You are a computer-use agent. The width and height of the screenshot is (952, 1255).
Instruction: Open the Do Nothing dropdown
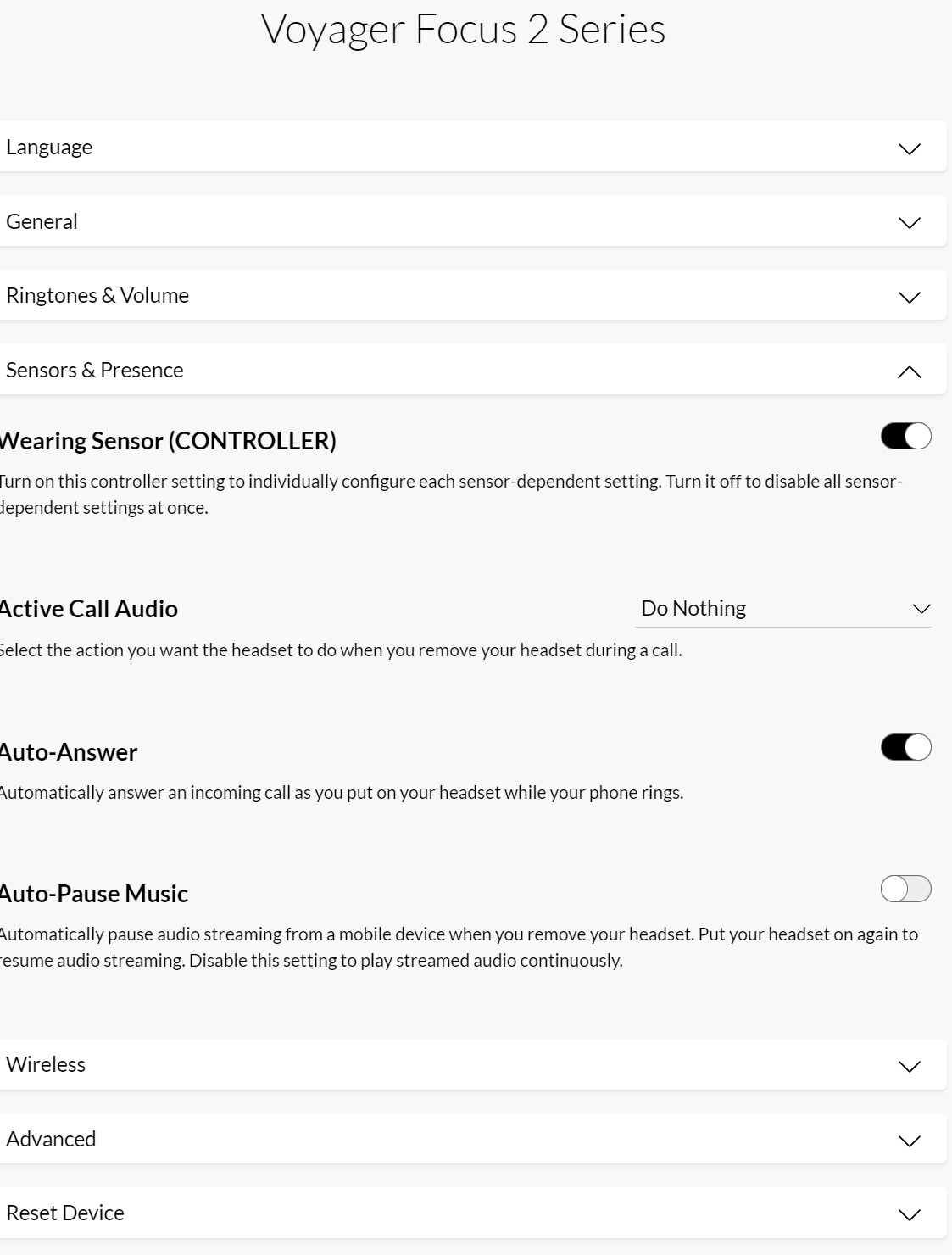[782, 609]
